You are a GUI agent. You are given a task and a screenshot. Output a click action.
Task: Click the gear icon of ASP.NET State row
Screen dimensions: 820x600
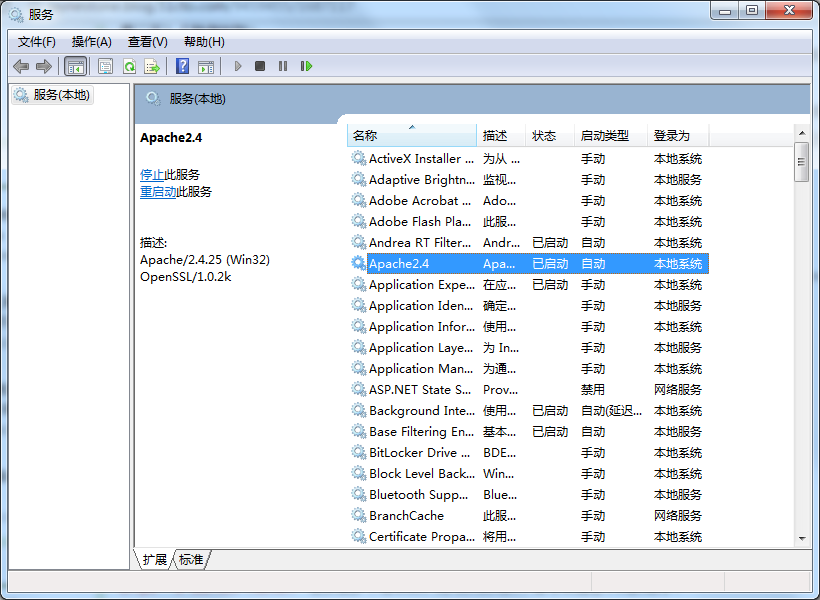point(358,389)
